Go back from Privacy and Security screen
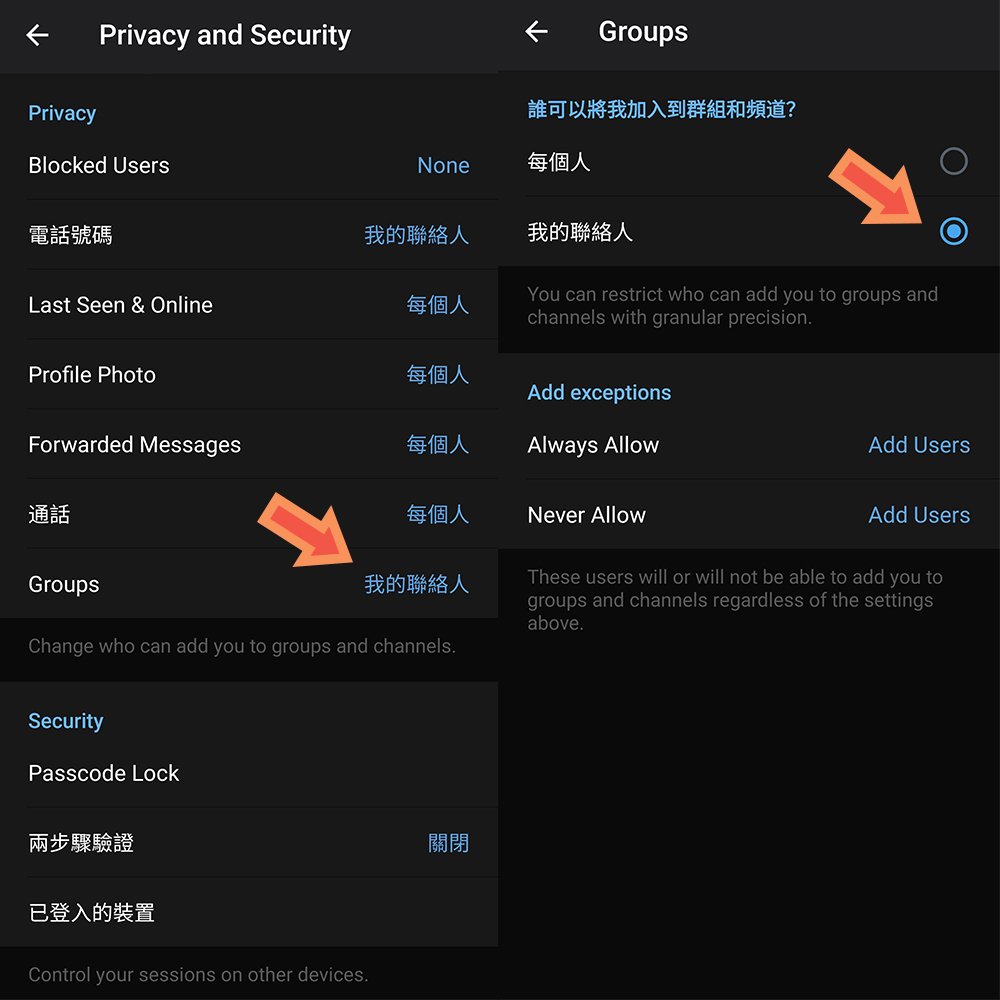This screenshot has width=1000, height=1000. (38, 36)
